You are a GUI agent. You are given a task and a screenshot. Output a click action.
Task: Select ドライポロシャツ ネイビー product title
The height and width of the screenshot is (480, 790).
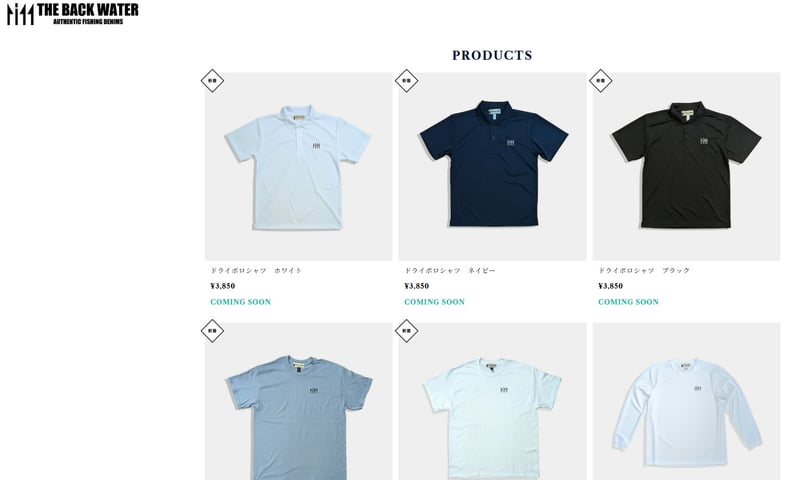click(450, 270)
